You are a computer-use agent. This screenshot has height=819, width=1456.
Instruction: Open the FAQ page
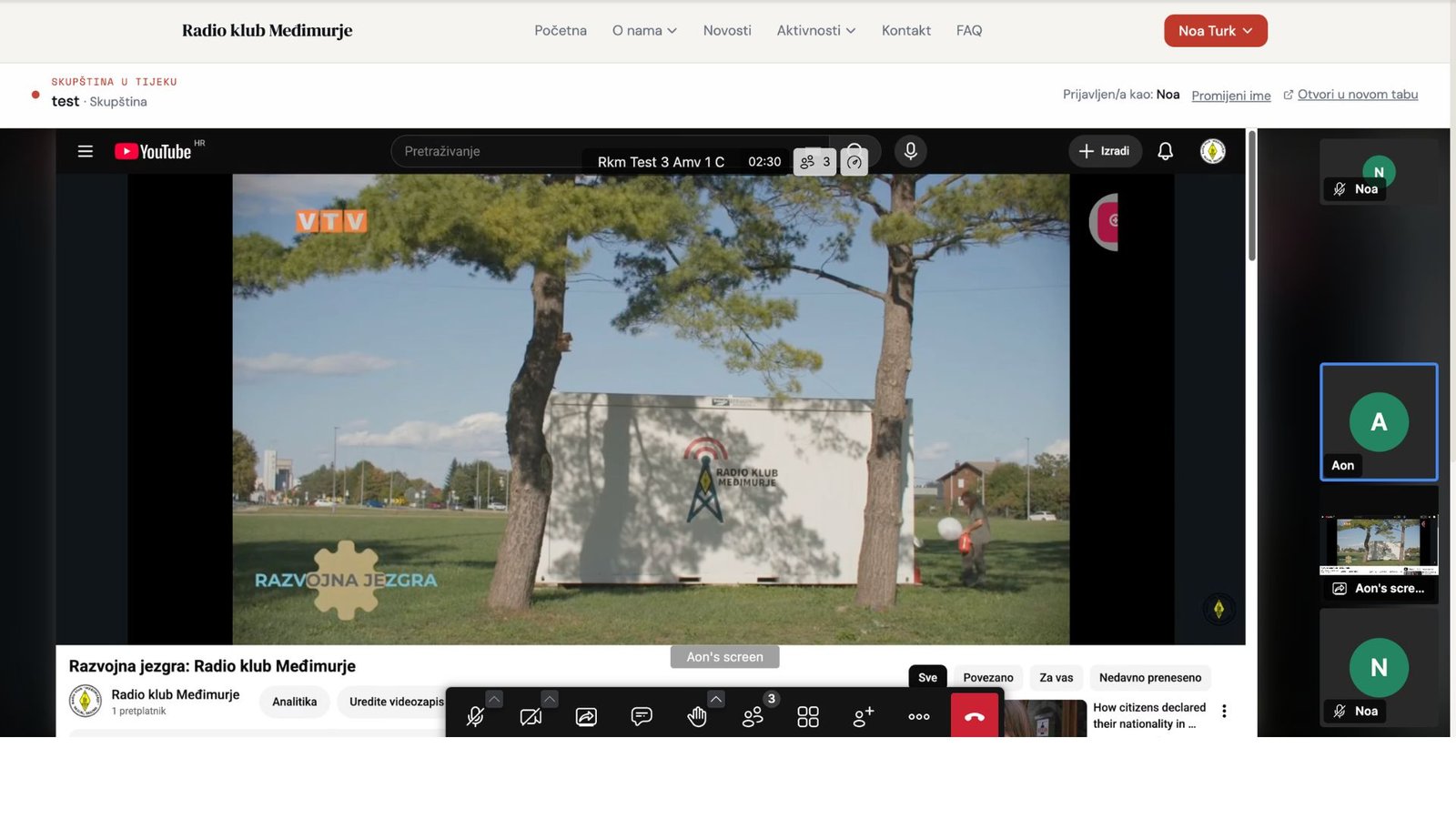tap(969, 31)
